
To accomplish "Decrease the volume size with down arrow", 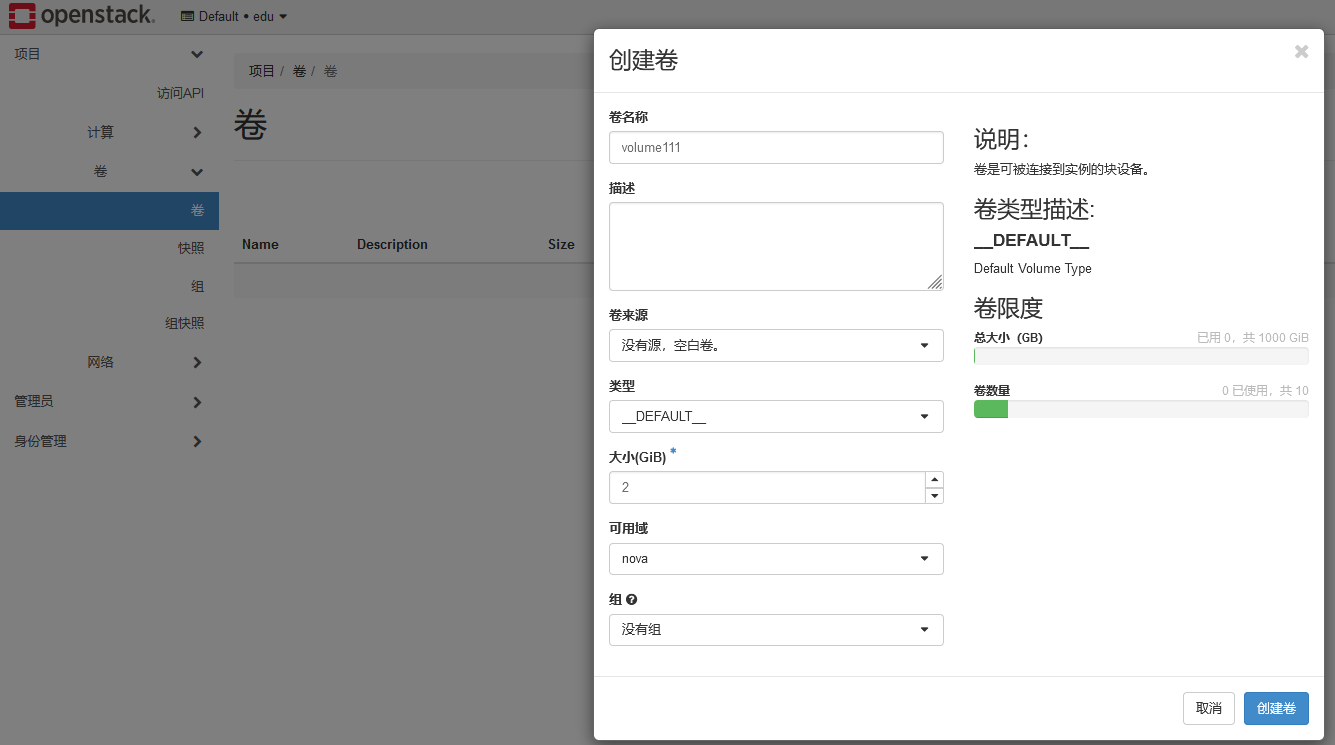I will (934, 496).
